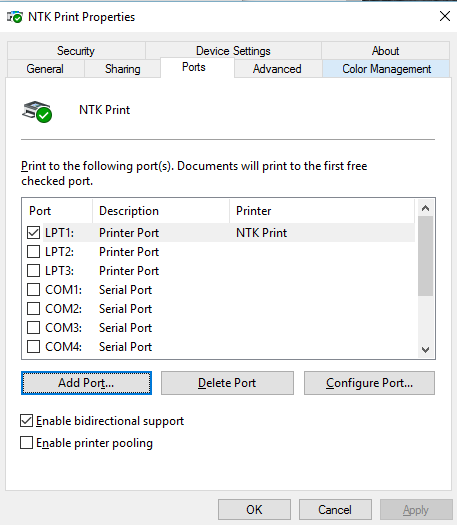Uncheck the LPT1 port checkbox
The image size is (457, 525).
click(x=33, y=232)
